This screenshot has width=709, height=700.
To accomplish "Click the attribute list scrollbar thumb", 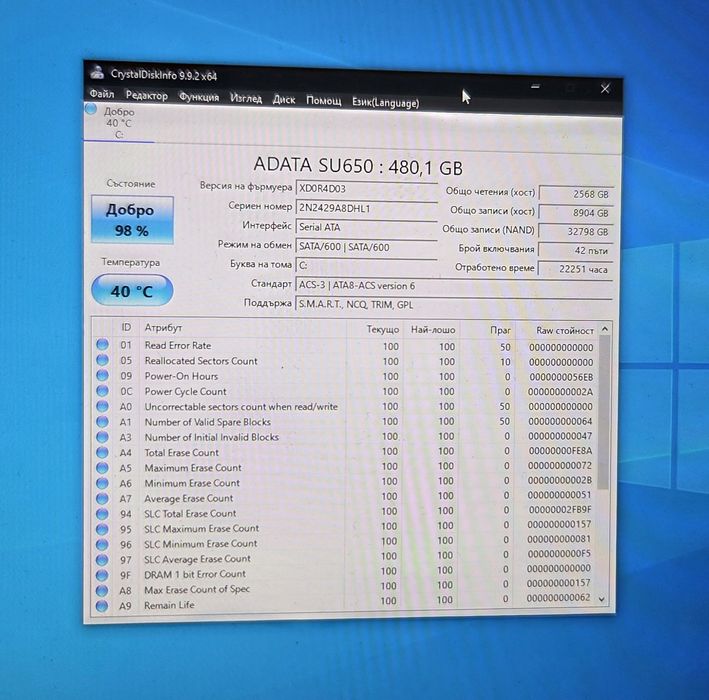I will pos(604,412).
